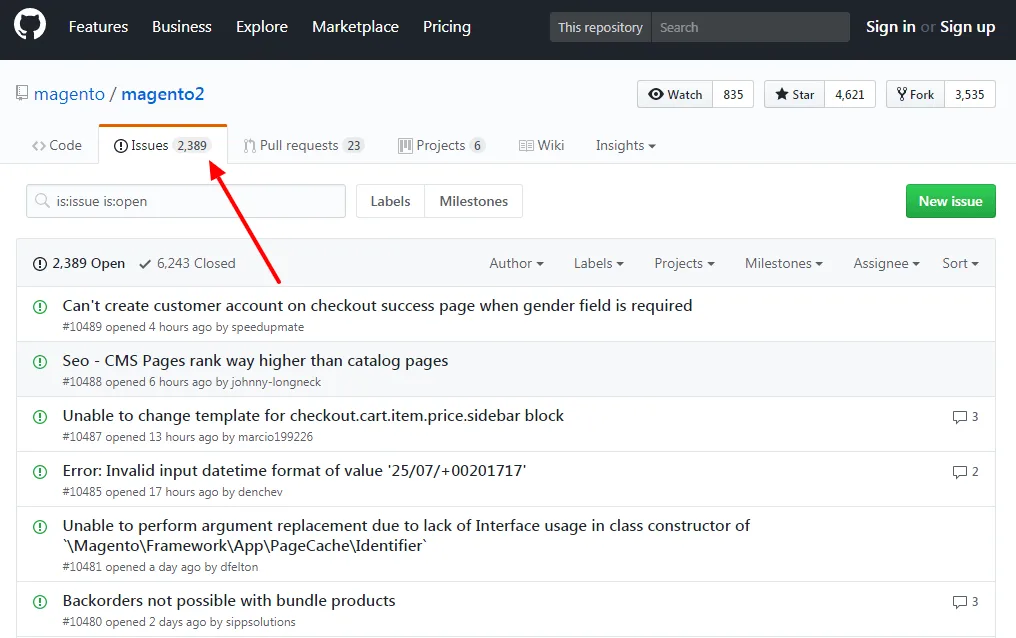Open Features in top navigation
Image resolution: width=1016 pixels, height=638 pixels.
coord(98,27)
